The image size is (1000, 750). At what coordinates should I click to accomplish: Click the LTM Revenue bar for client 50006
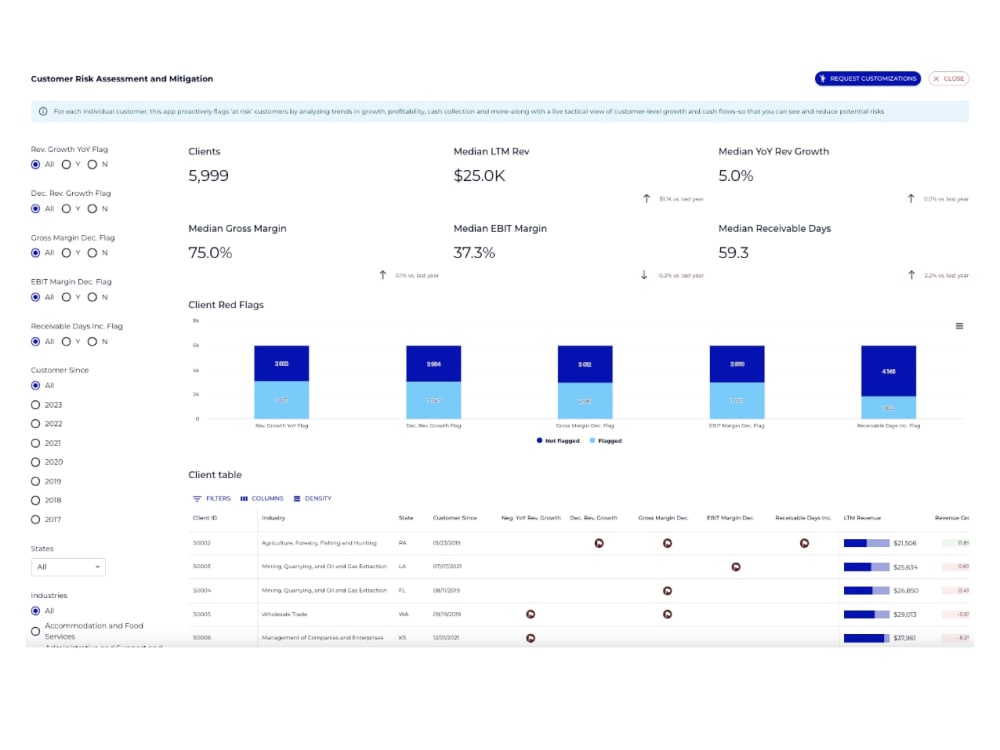coord(866,637)
